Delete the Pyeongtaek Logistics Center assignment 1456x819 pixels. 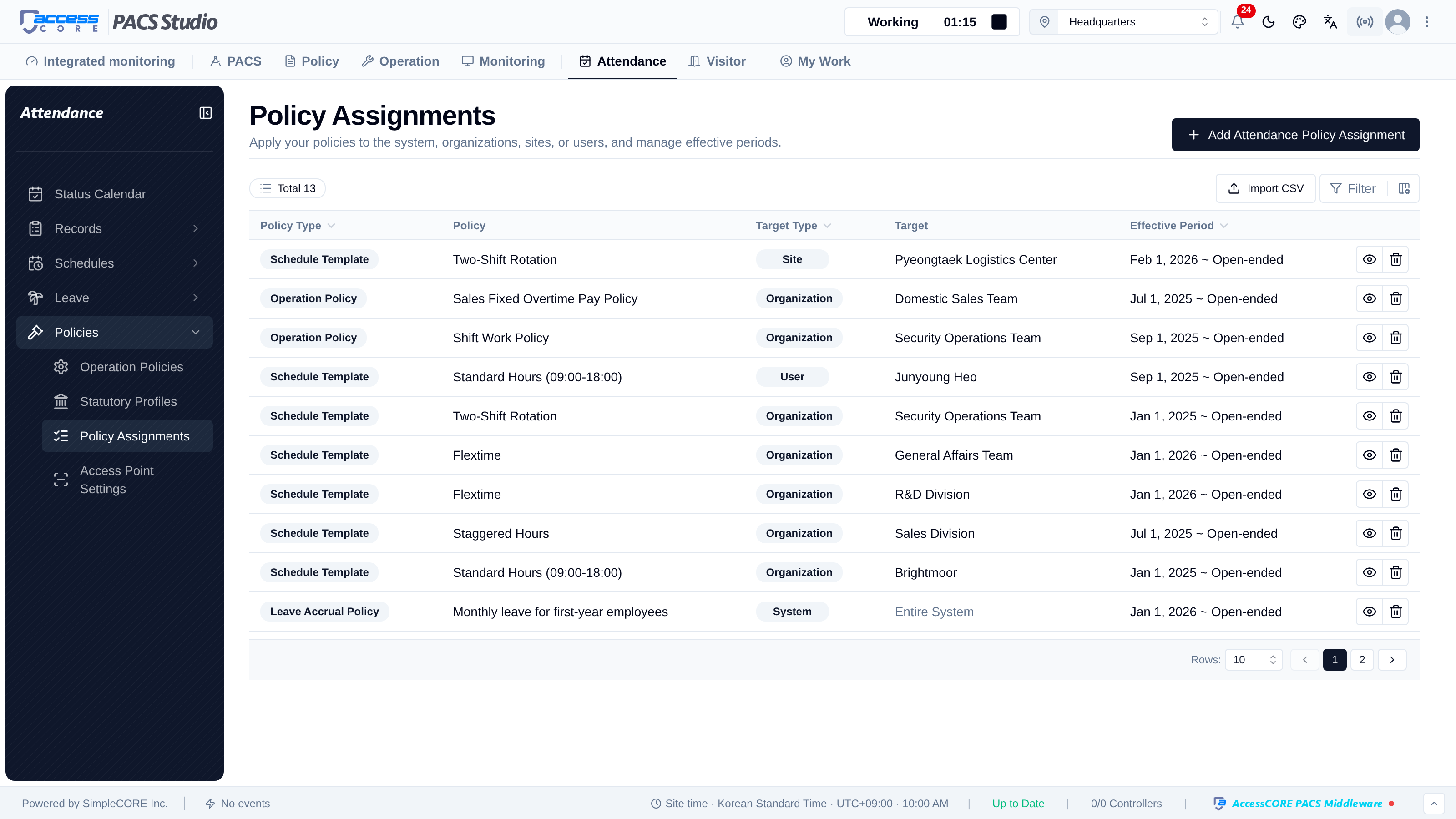click(1395, 259)
